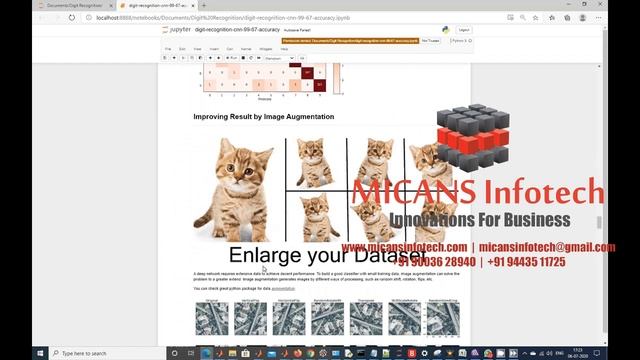Image resolution: width=640 pixels, height=360 pixels.
Task: Click the Logout button
Action: (x=464, y=30)
